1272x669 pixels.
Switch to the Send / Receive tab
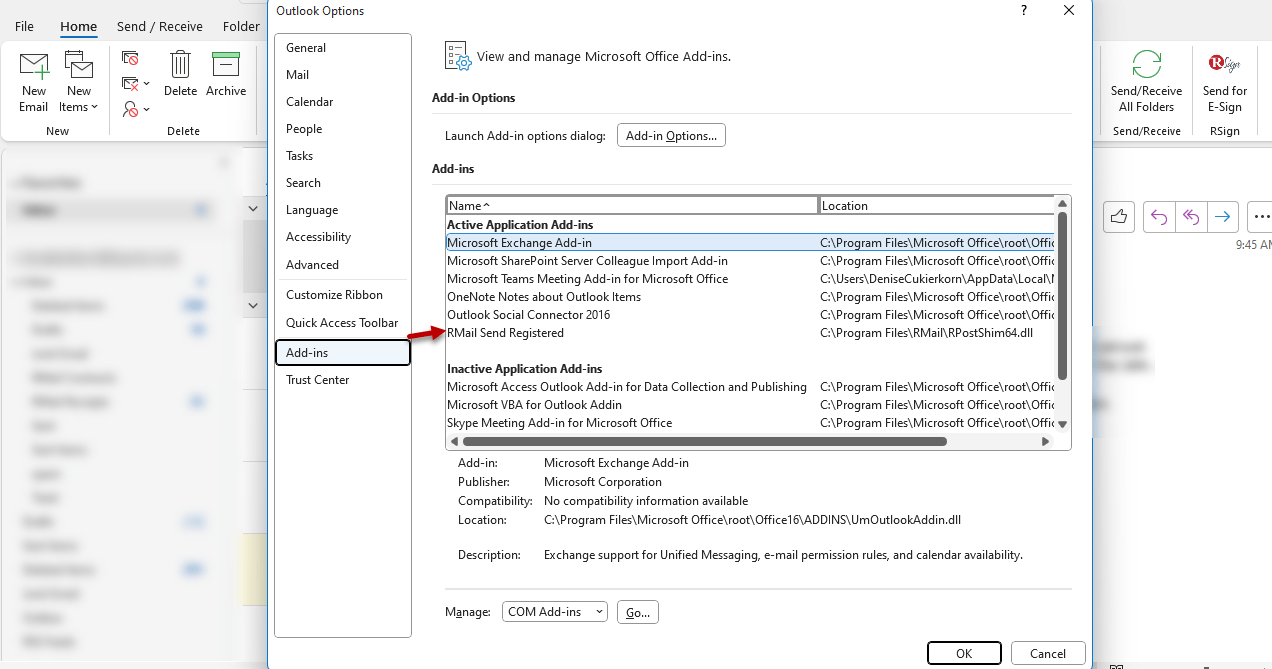[160, 26]
